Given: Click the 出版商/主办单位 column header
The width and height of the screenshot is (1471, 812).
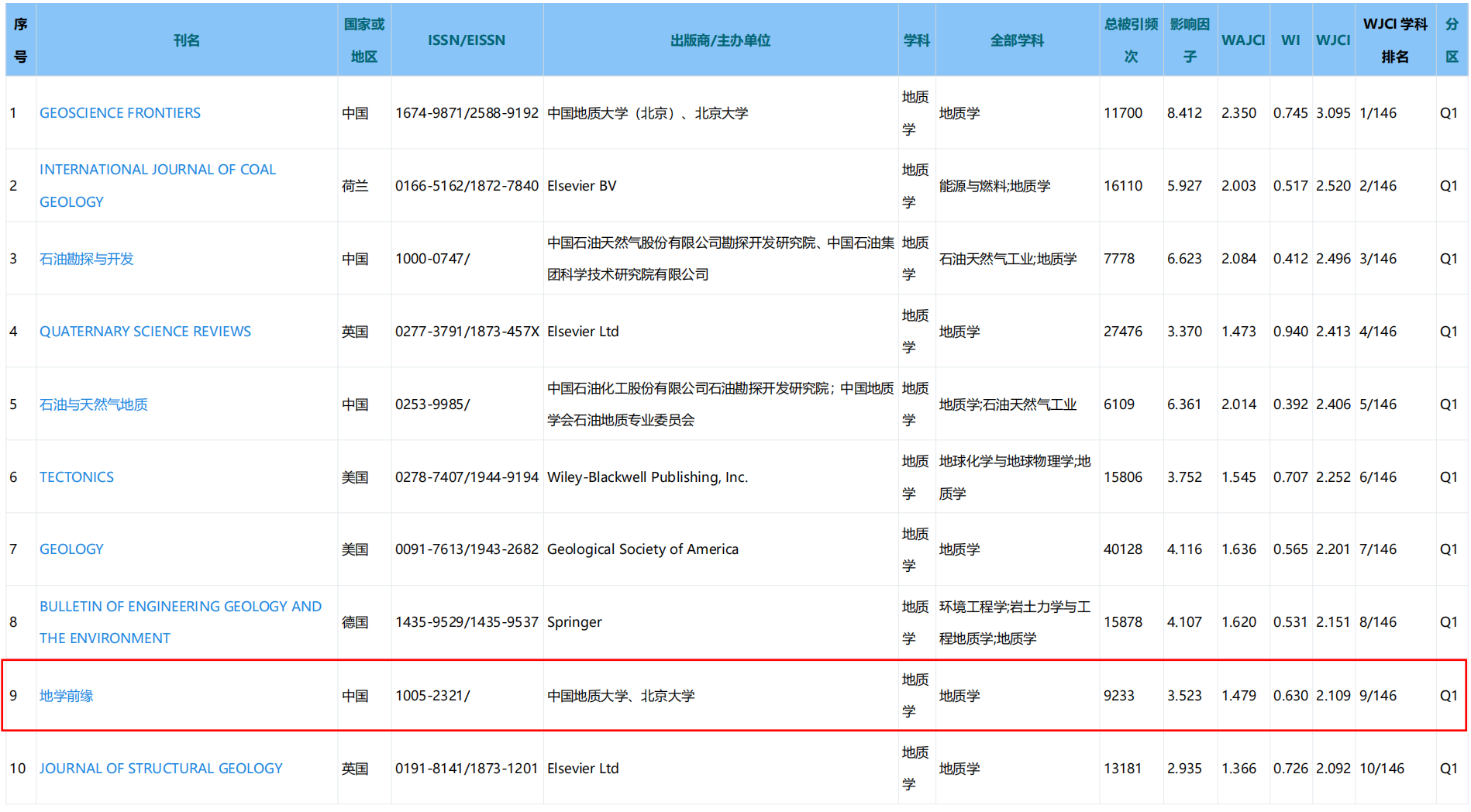Looking at the screenshot, I should click(x=720, y=40).
